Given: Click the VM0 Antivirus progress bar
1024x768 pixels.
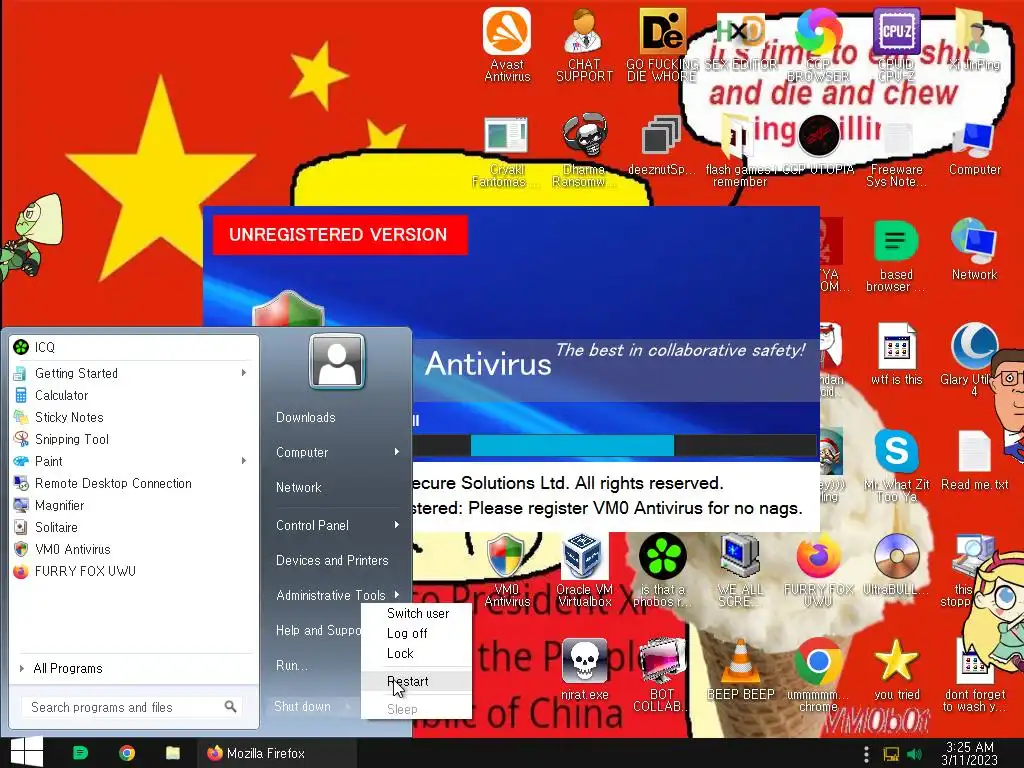Looking at the screenshot, I should (614, 445).
